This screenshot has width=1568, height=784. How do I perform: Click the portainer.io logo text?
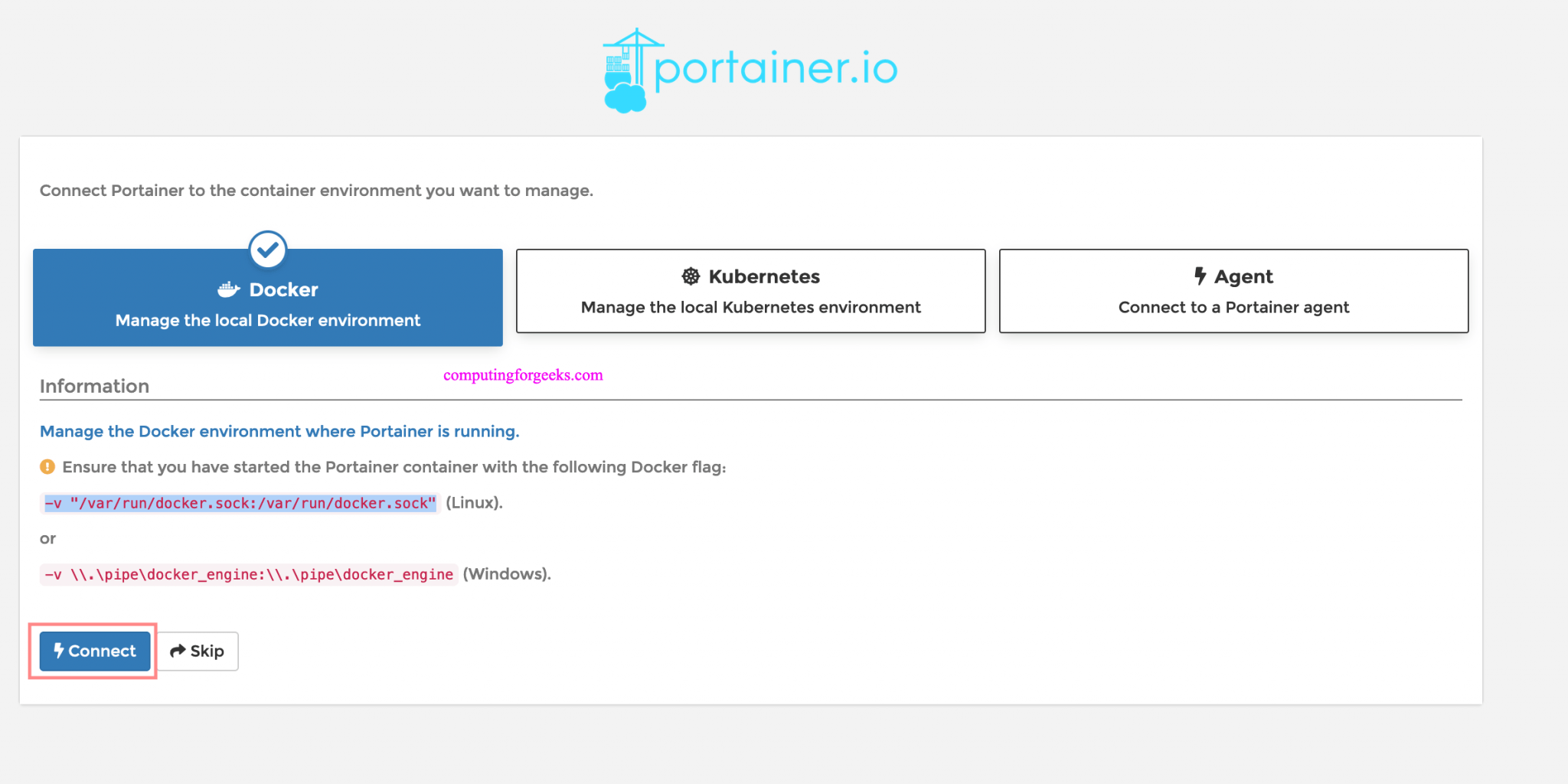pos(776,69)
